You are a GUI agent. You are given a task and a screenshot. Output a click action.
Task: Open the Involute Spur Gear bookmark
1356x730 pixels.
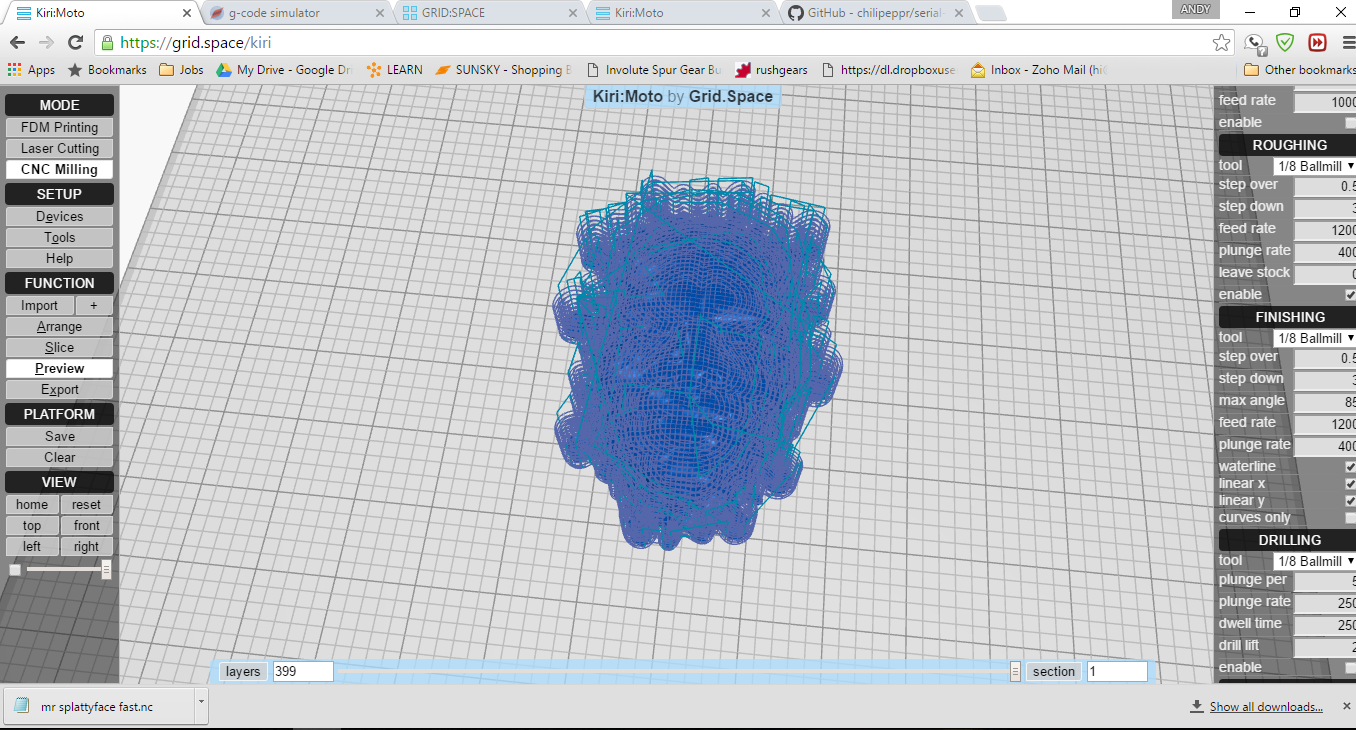tap(654, 70)
